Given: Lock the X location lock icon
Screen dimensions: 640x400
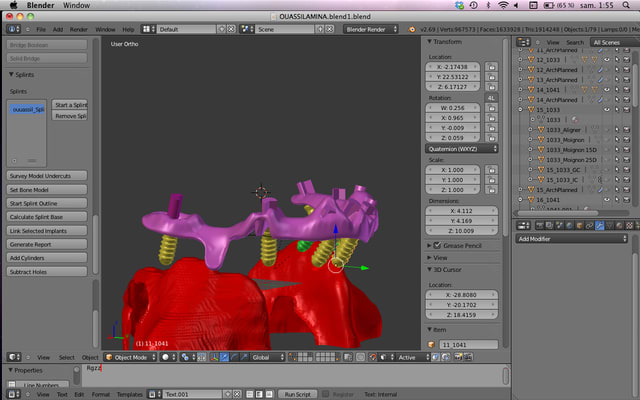Looking at the screenshot, I should 492,67.
